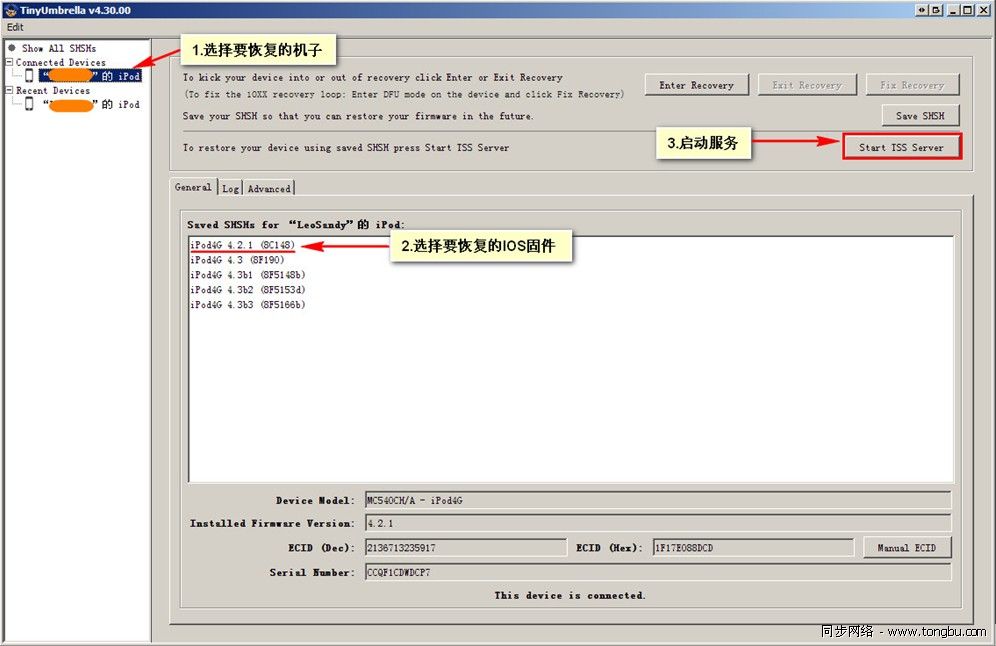Switch to the Advanced tab
This screenshot has height=646, width=996.
point(269,188)
